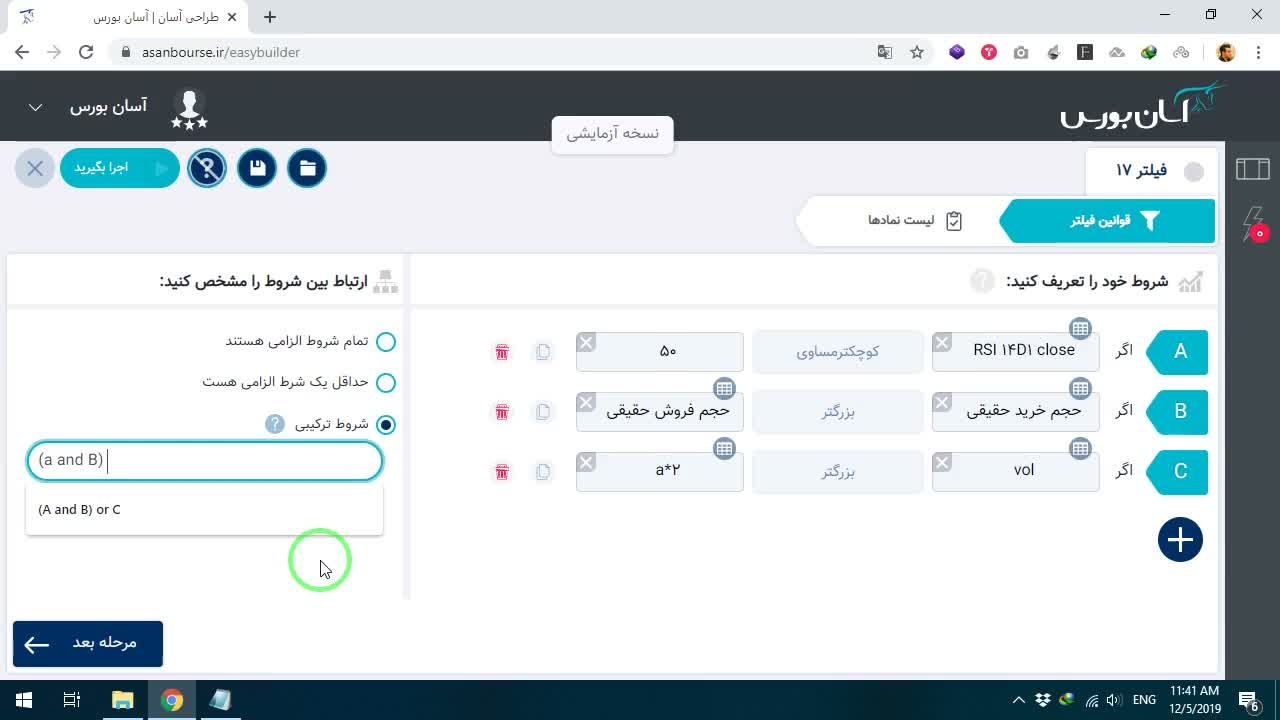Clear the حجم خرید حقیقی field
1280x720 pixels.
click(942, 403)
